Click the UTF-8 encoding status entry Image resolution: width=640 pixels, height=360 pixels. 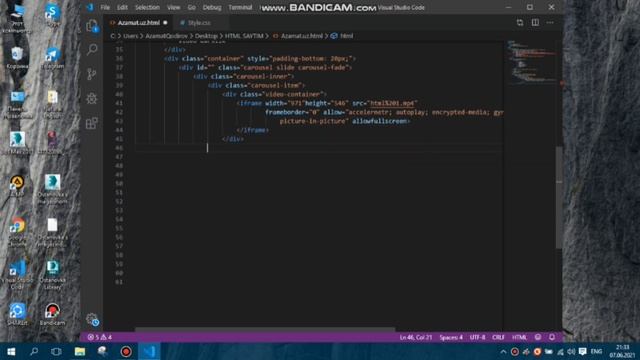coord(477,337)
